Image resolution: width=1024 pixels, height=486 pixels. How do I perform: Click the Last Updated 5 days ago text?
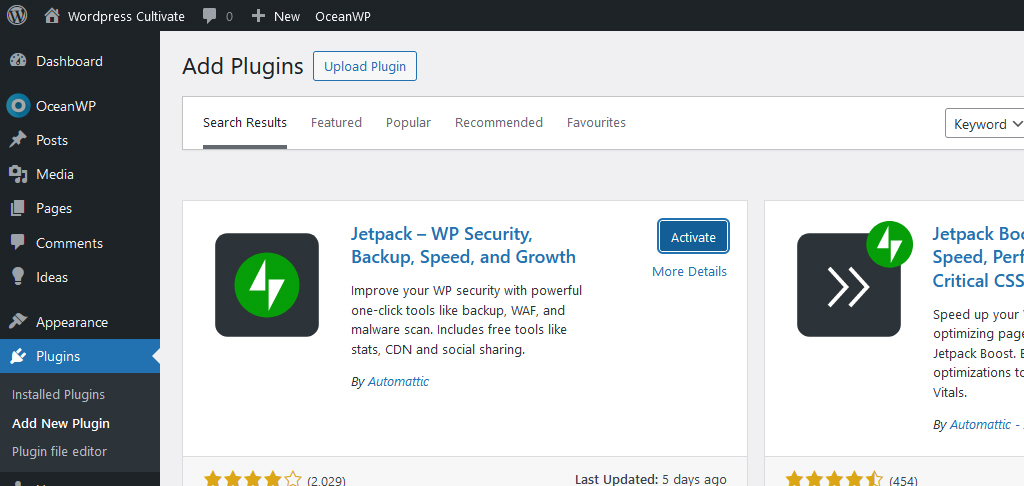coord(650,479)
